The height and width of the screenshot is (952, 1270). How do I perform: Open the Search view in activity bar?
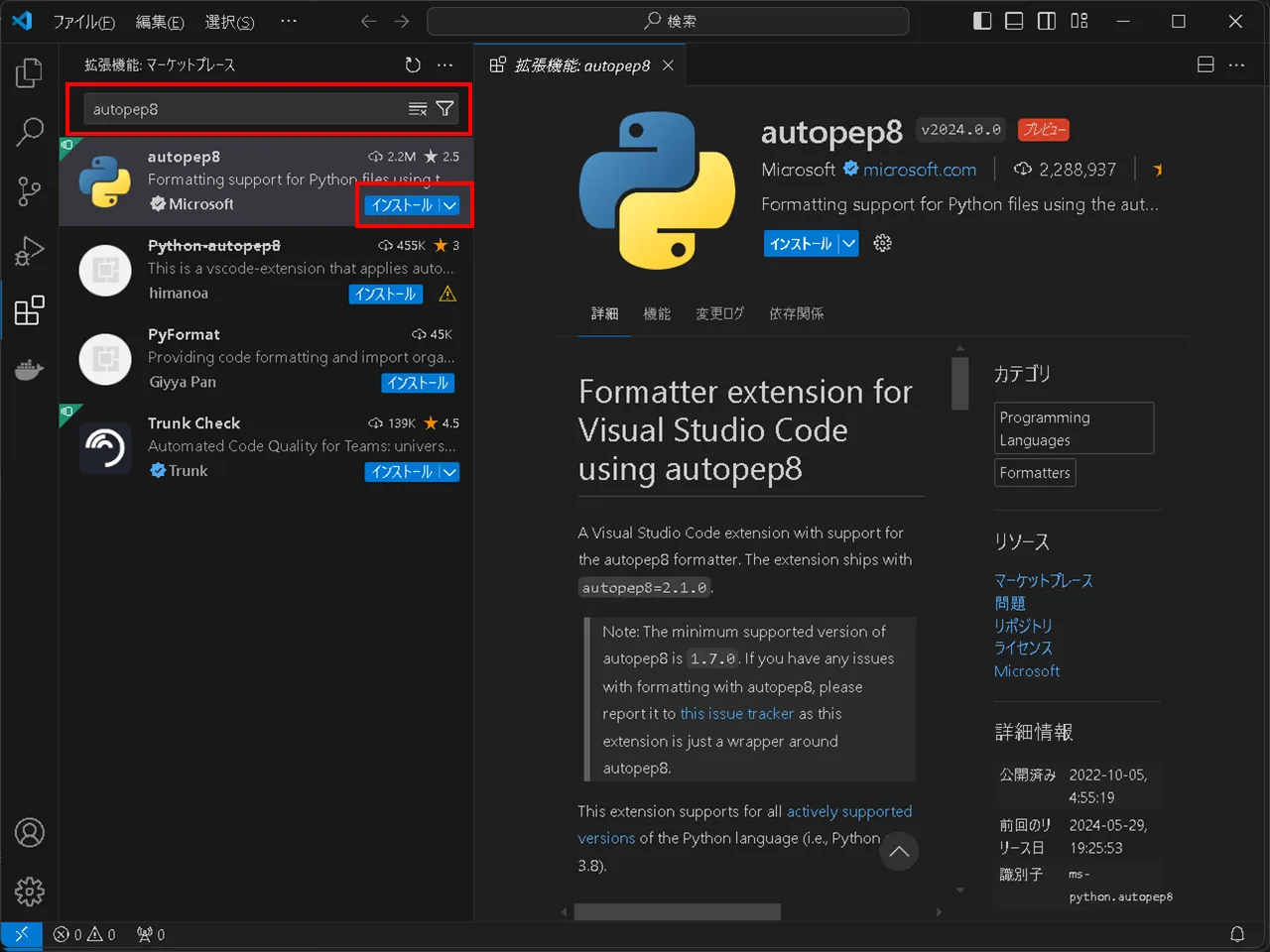click(30, 132)
